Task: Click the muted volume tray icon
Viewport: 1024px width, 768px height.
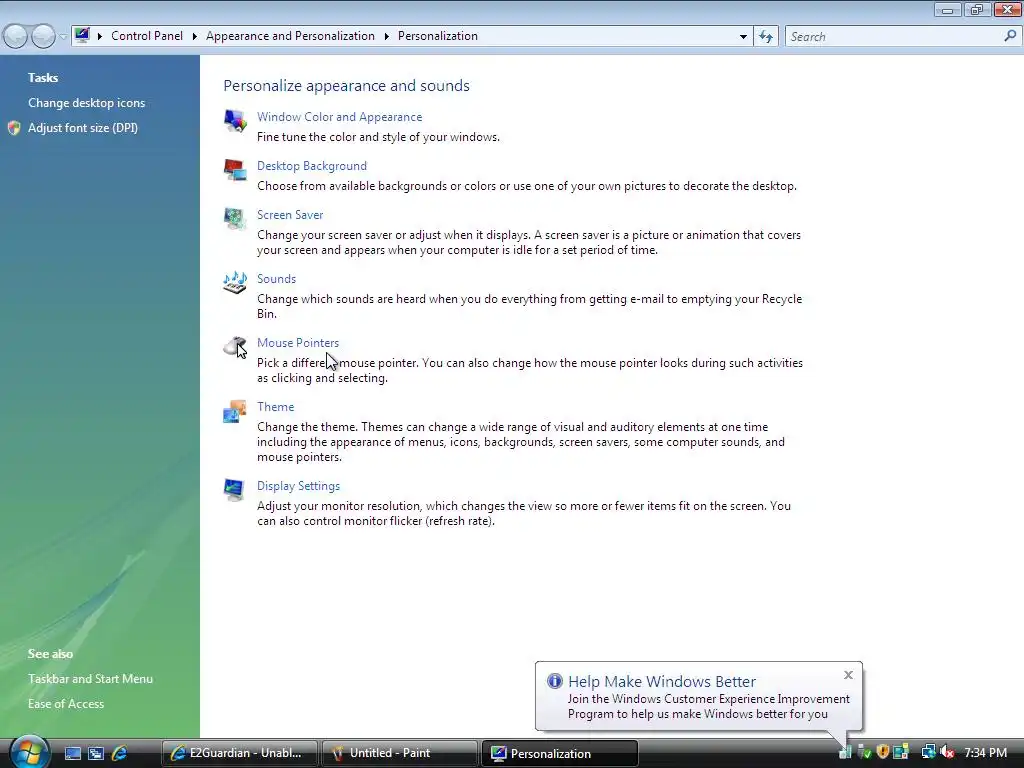Action: coord(948,752)
